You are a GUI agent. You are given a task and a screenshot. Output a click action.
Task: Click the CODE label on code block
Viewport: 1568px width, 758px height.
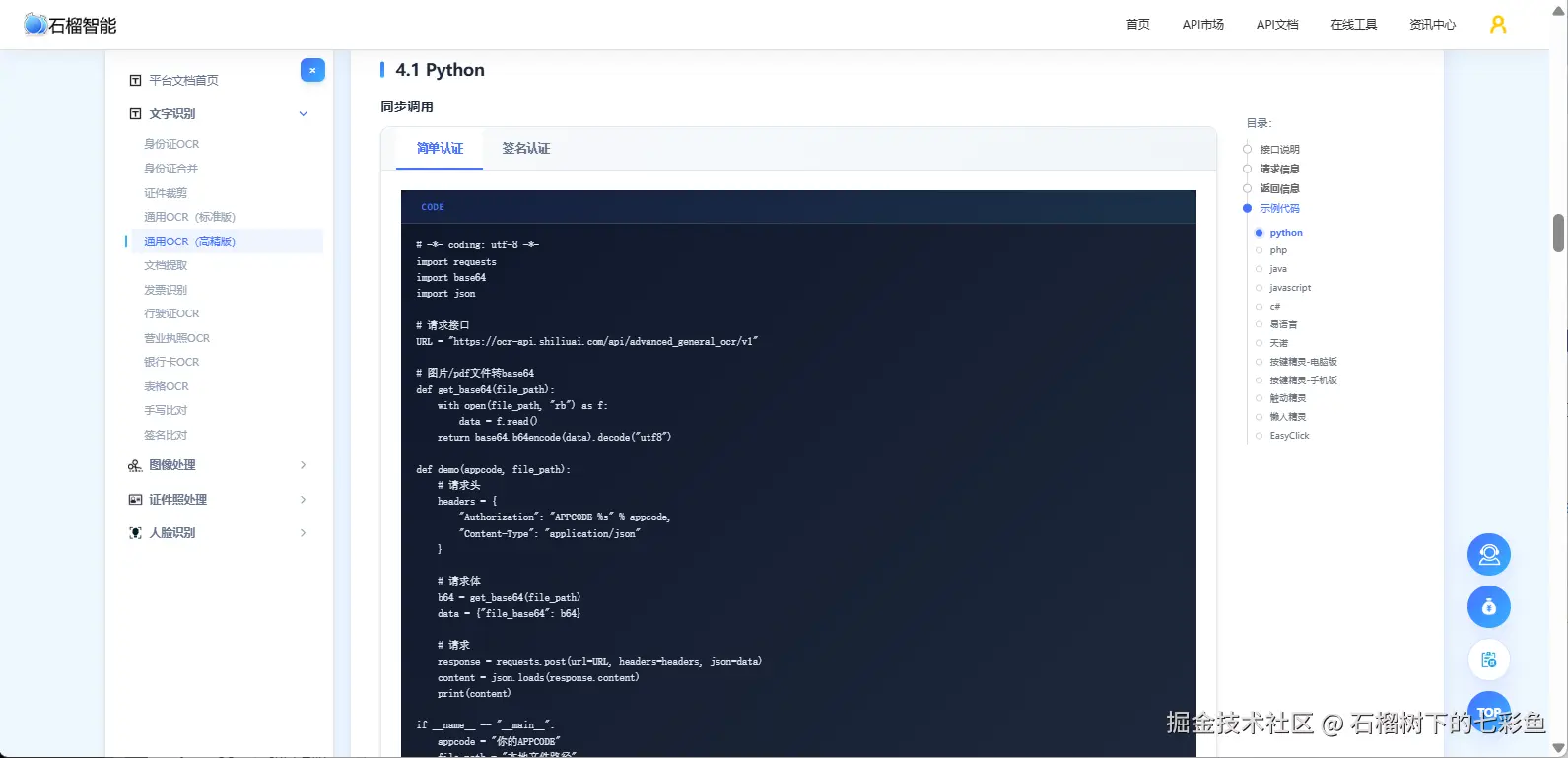click(433, 207)
